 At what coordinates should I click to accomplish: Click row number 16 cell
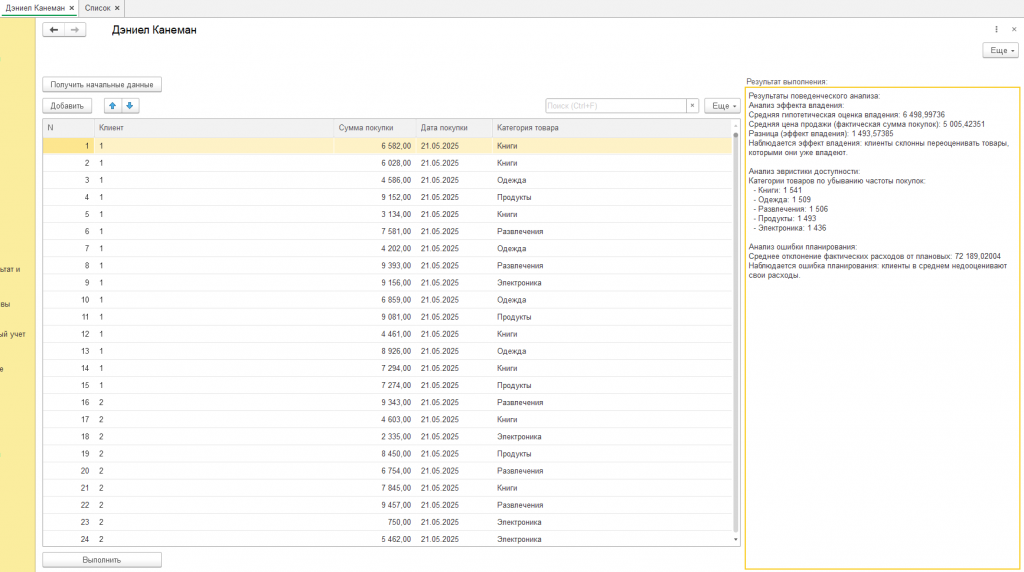(69, 402)
